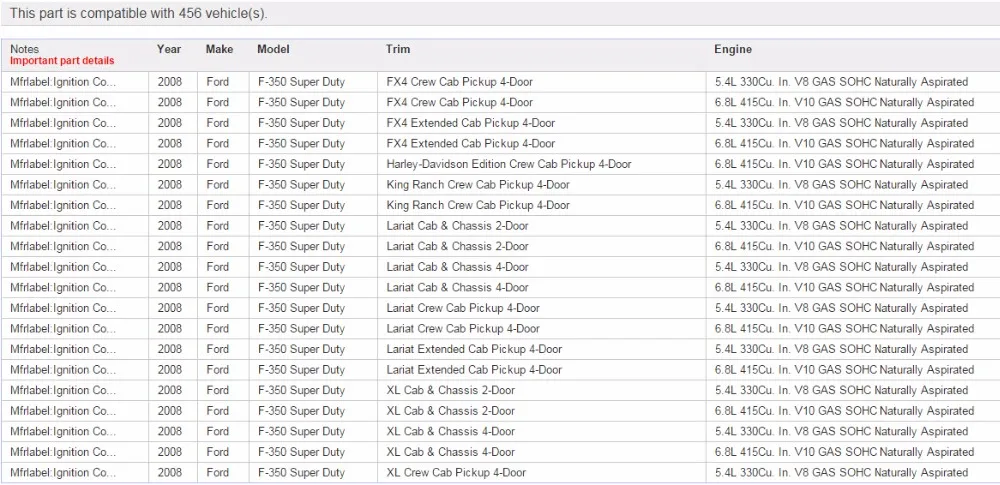The image size is (1000, 485).
Task: Click Notes cell in XL Crew Cab Pickup row
Action: (x=75, y=472)
